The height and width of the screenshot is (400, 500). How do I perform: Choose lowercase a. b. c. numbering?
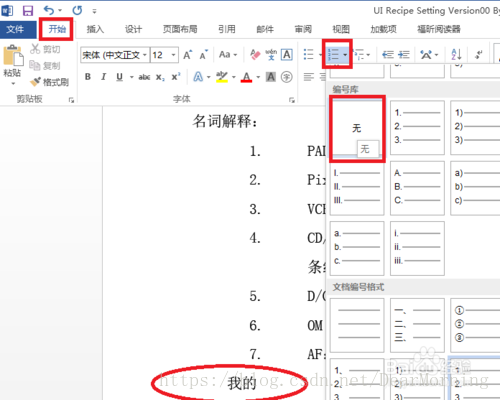[357, 248]
